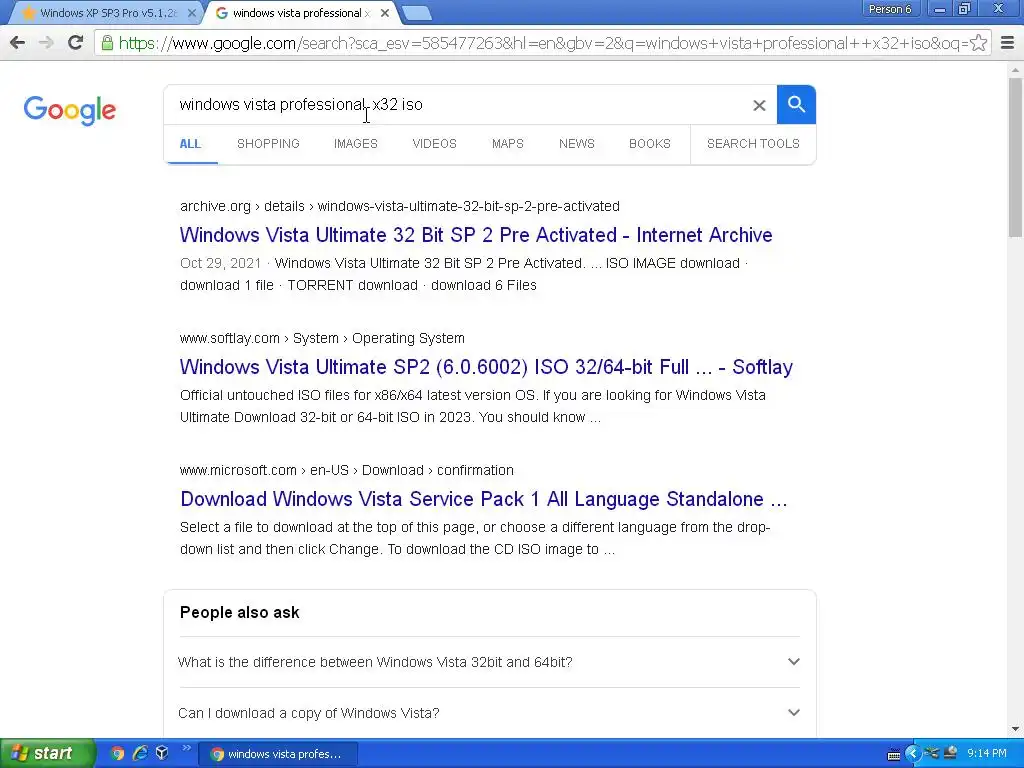Click the keyboard icon in the system tray
Image resolution: width=1024 pixels, height=768 pixels.
click(894, 754)
